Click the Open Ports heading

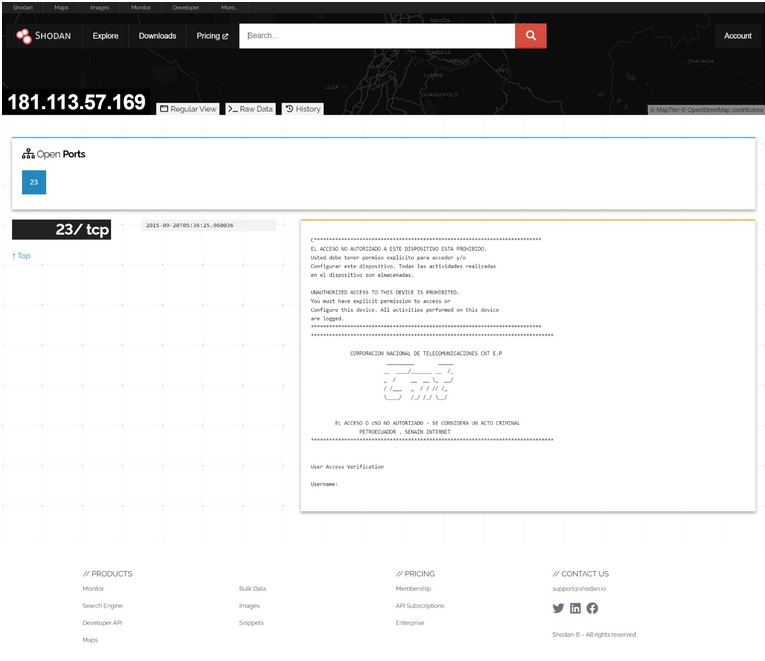(x=54, y=154)
